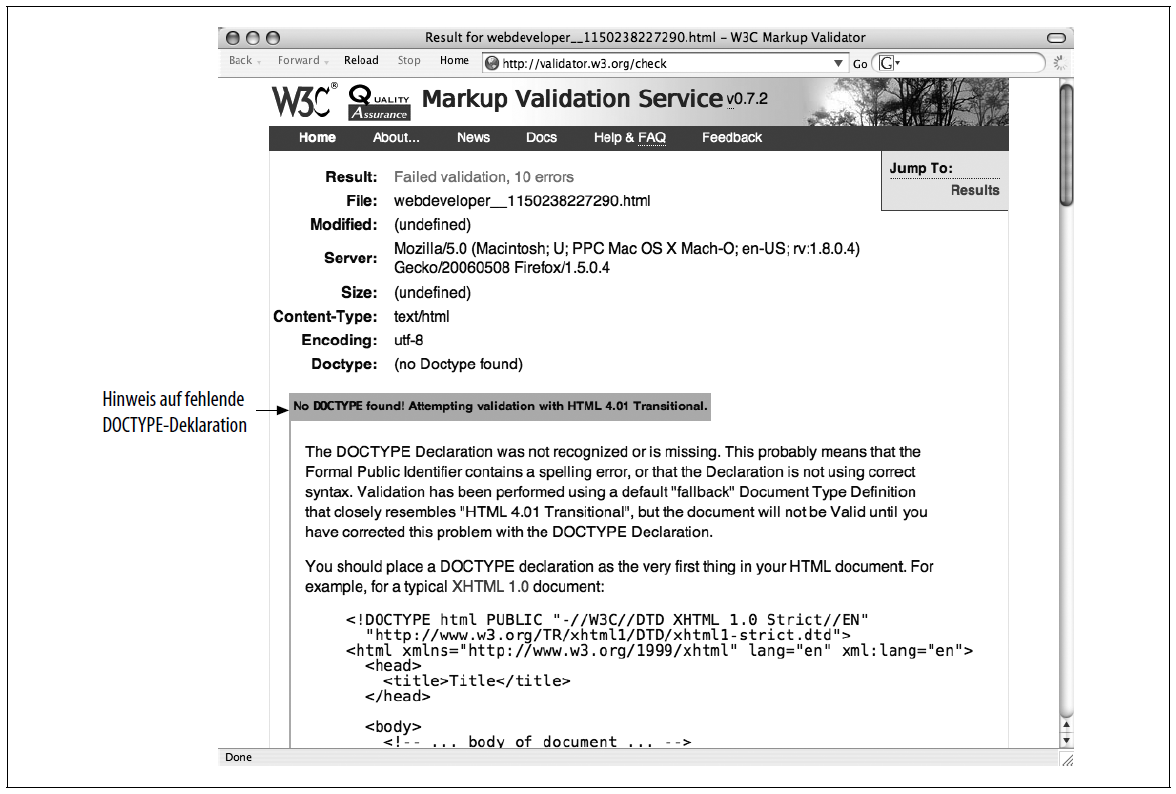This screenshot has height=794, width=1176.
Task: Click the v0.7.2 version text
Action: point(747,99)
